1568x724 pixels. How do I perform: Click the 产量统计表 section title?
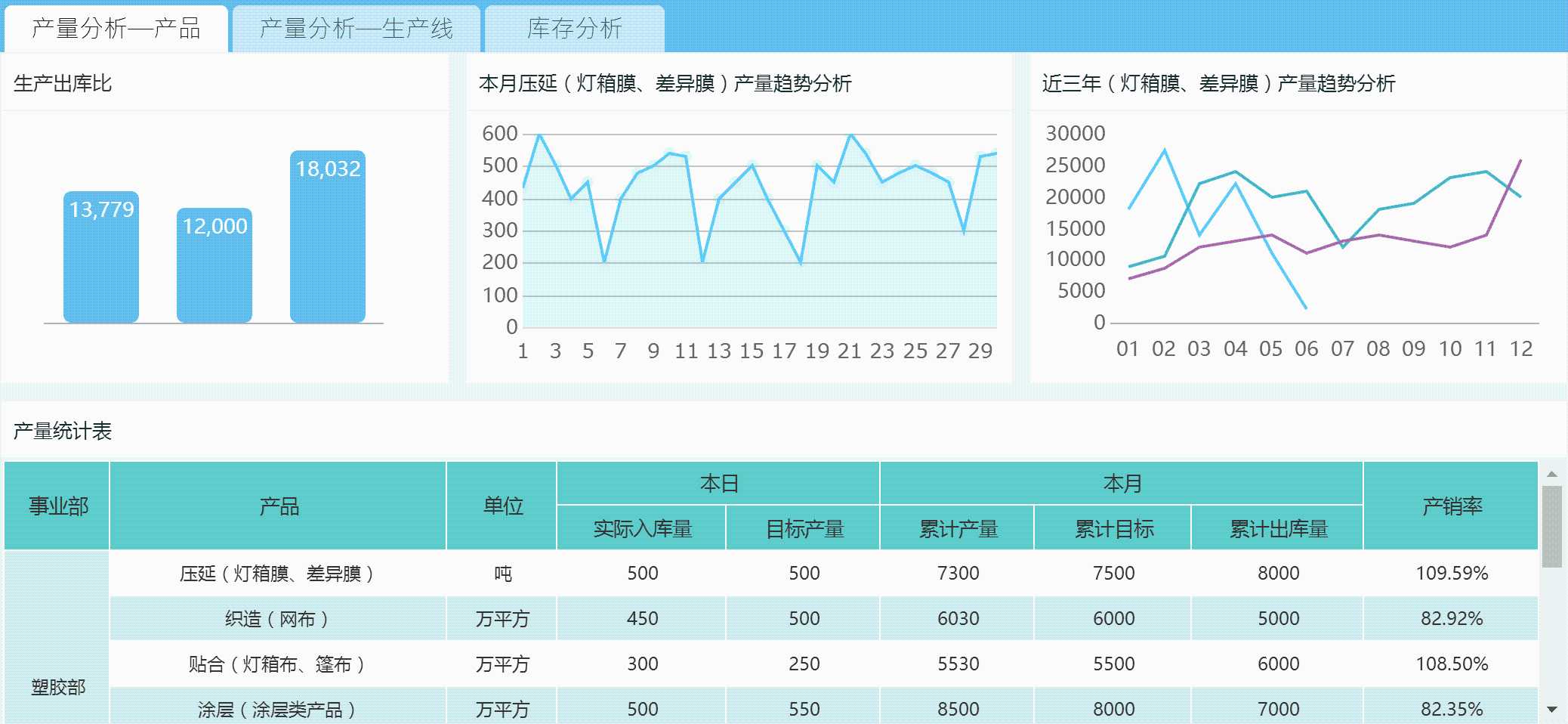(x=63, y=431)
